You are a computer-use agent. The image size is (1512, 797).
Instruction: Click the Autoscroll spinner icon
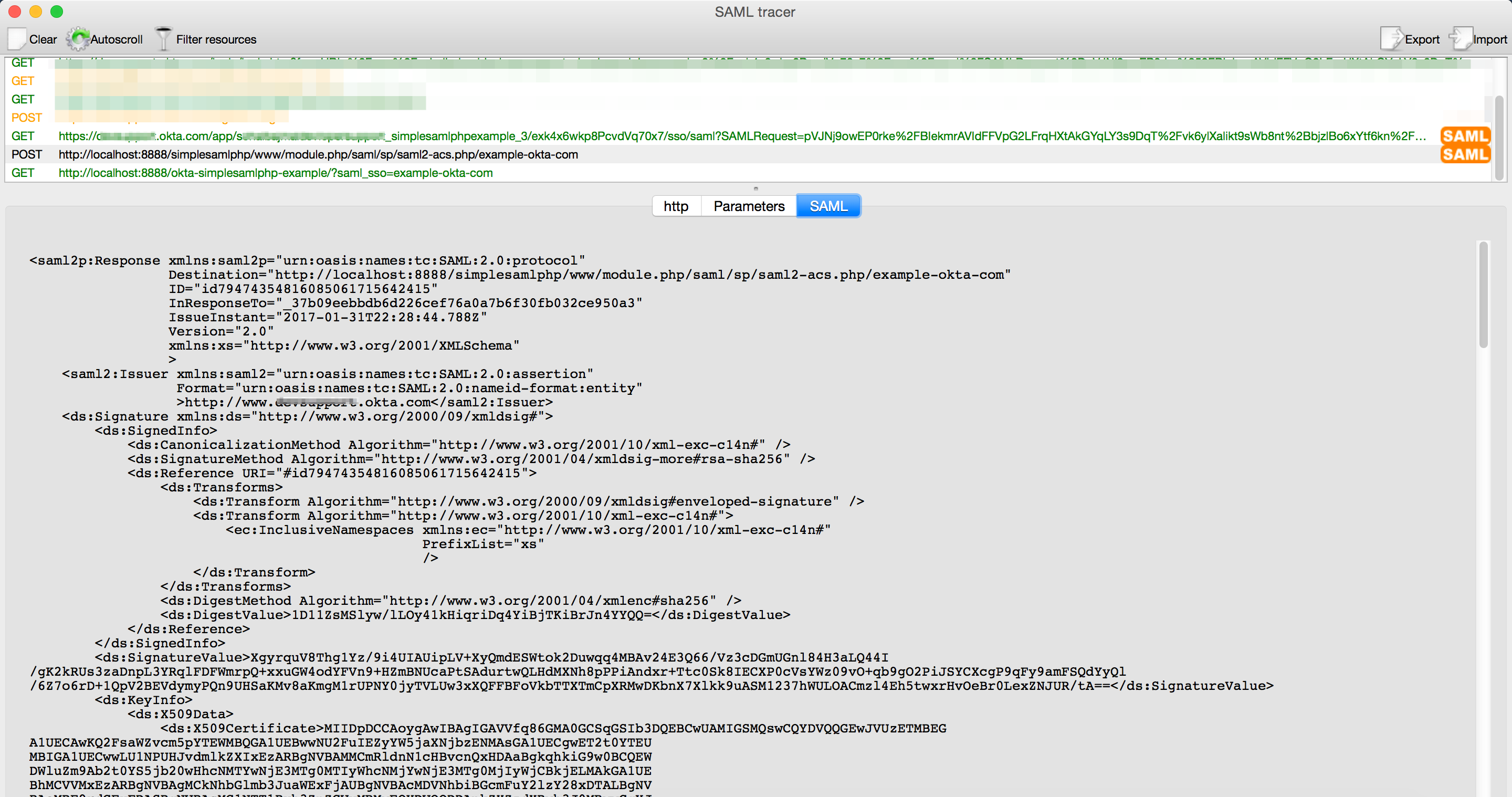78,38
